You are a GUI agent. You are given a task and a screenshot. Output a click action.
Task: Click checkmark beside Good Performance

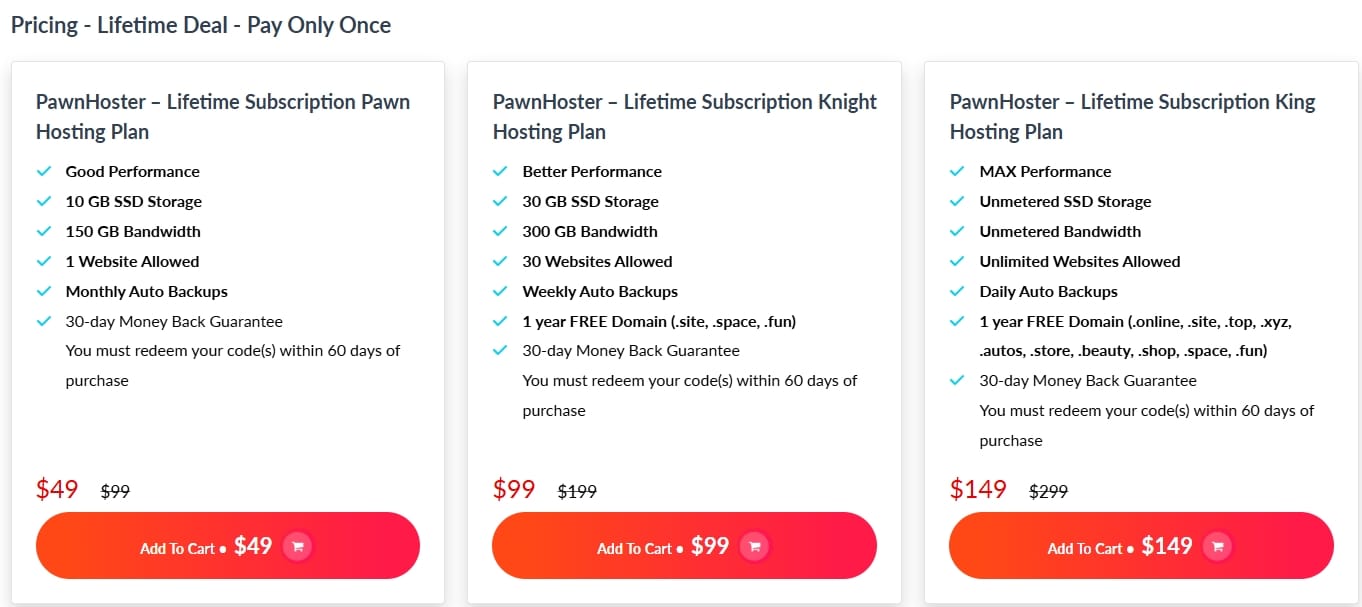pos(44,171)
